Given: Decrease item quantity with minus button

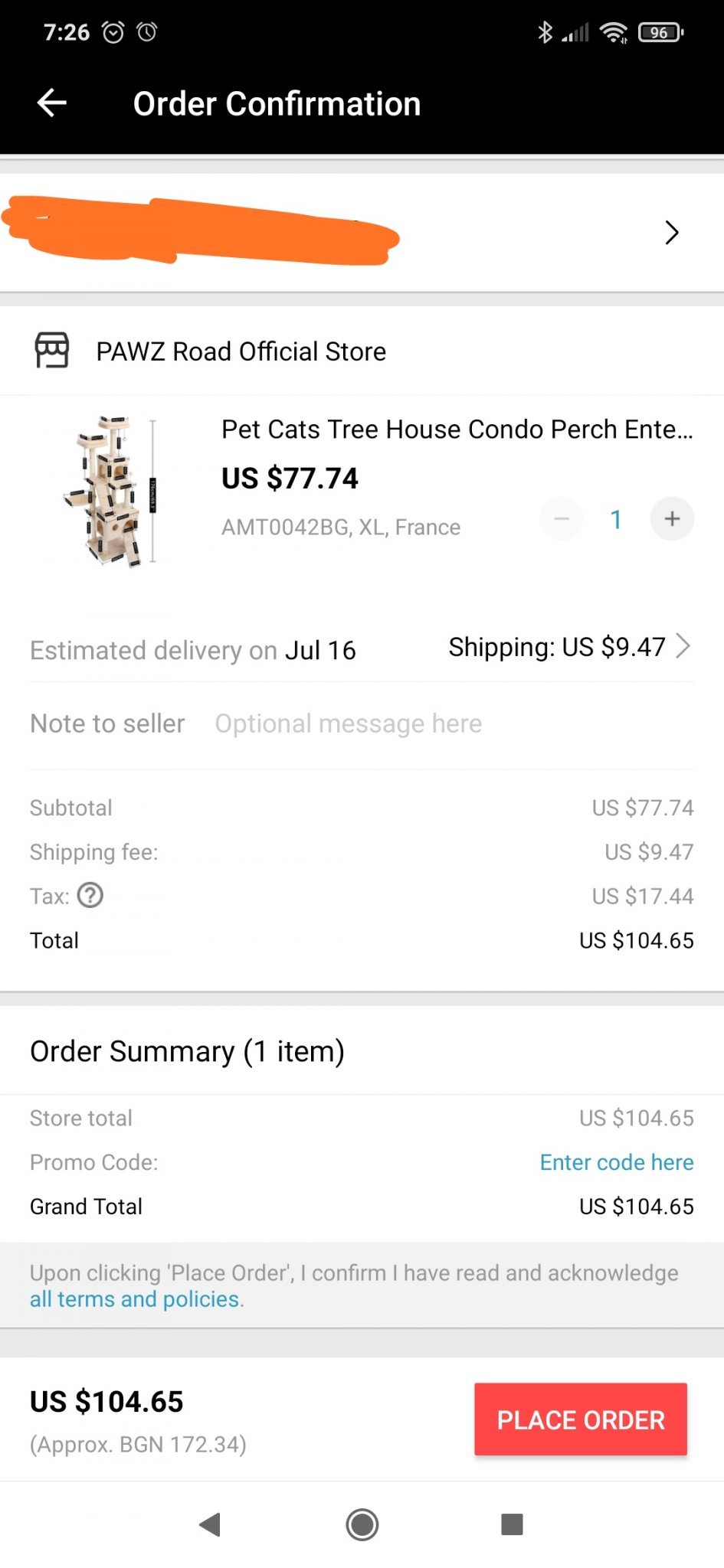Looking at the screenshot, I should click(x=562, y=519).
